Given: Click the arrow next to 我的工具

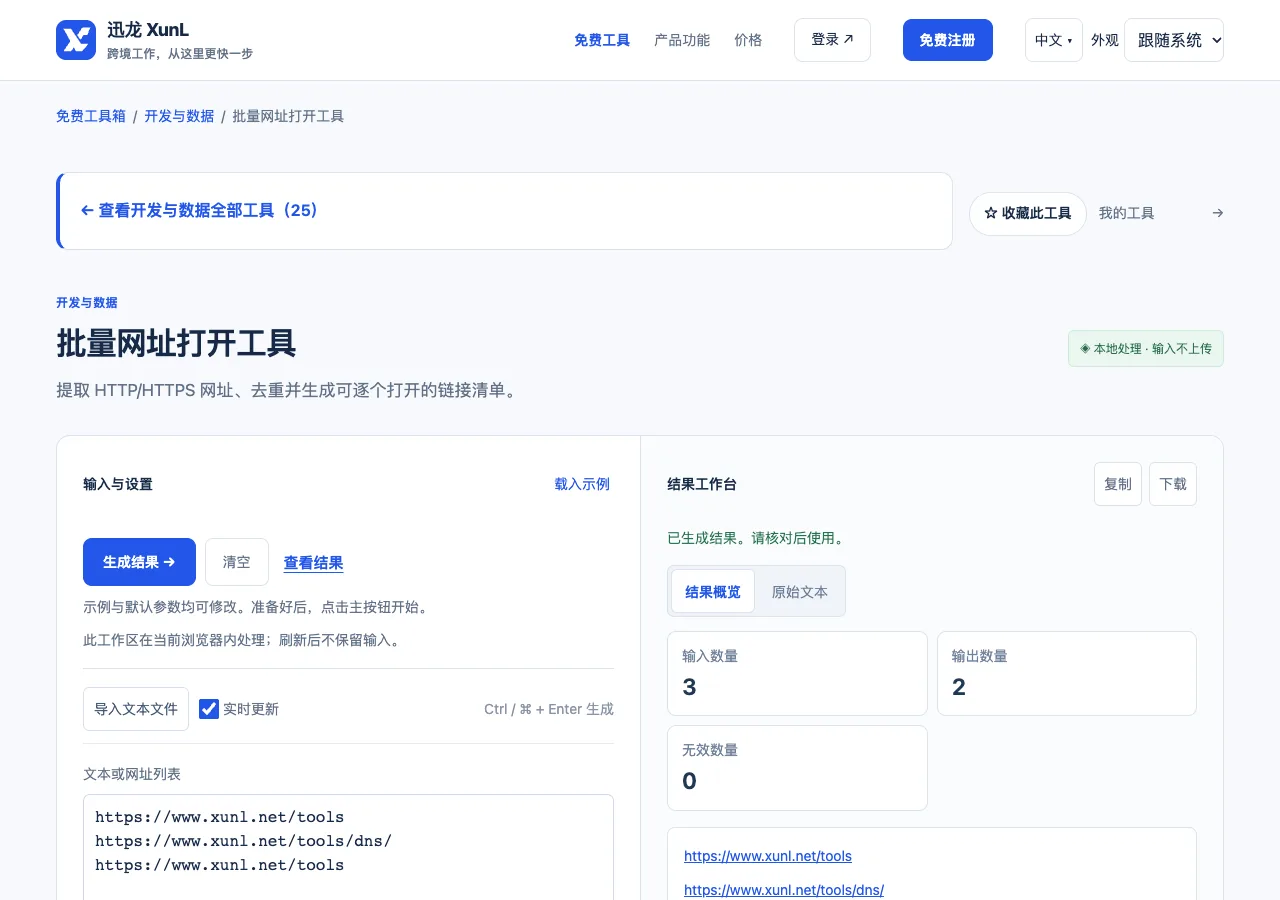Looking at the screenshot, I should (1217, 213).
